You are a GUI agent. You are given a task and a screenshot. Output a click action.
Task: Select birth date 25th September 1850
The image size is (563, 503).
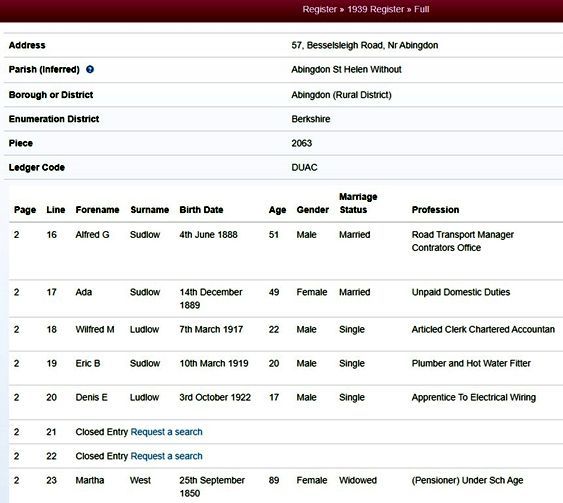point(212,487)
